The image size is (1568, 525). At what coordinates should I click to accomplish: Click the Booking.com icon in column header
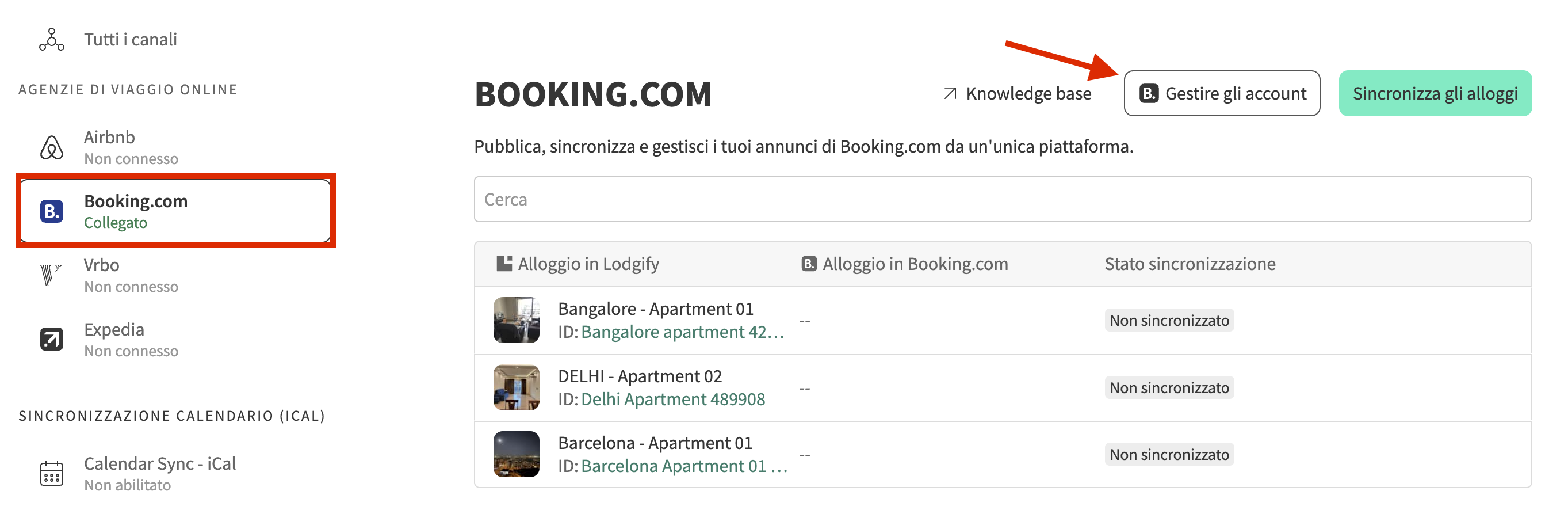point(808,264)
